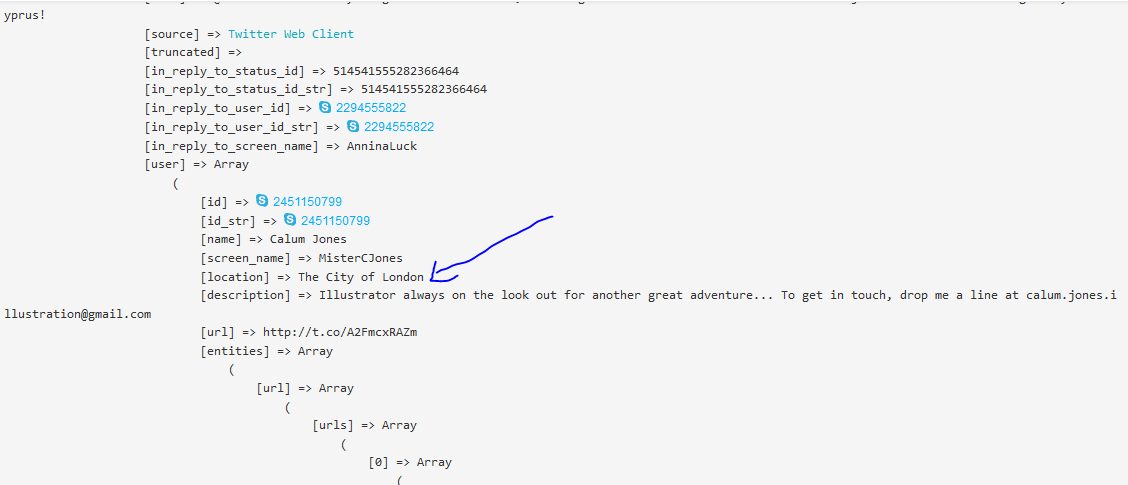The height and width of the screenshot is (485, 1128).
Task: Click the [user] => Array line
Action: click(197, 164)
